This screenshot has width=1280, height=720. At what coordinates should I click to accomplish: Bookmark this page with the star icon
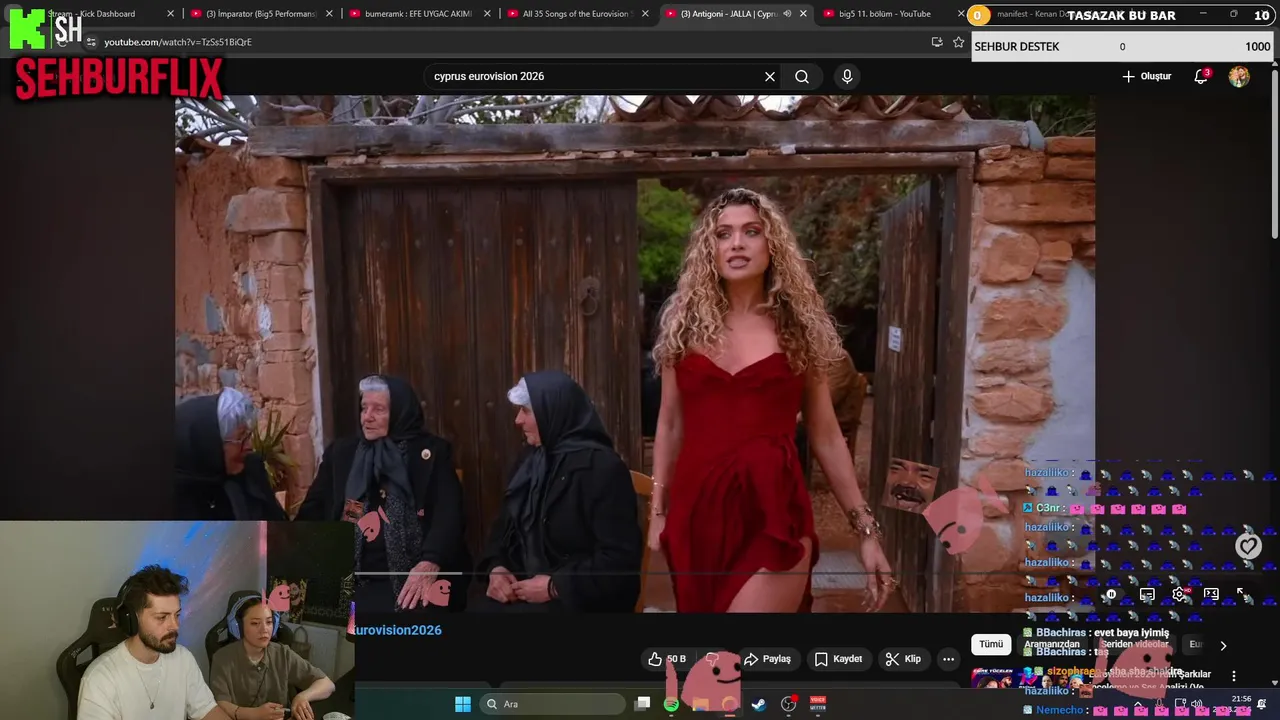tap(958, 42)
